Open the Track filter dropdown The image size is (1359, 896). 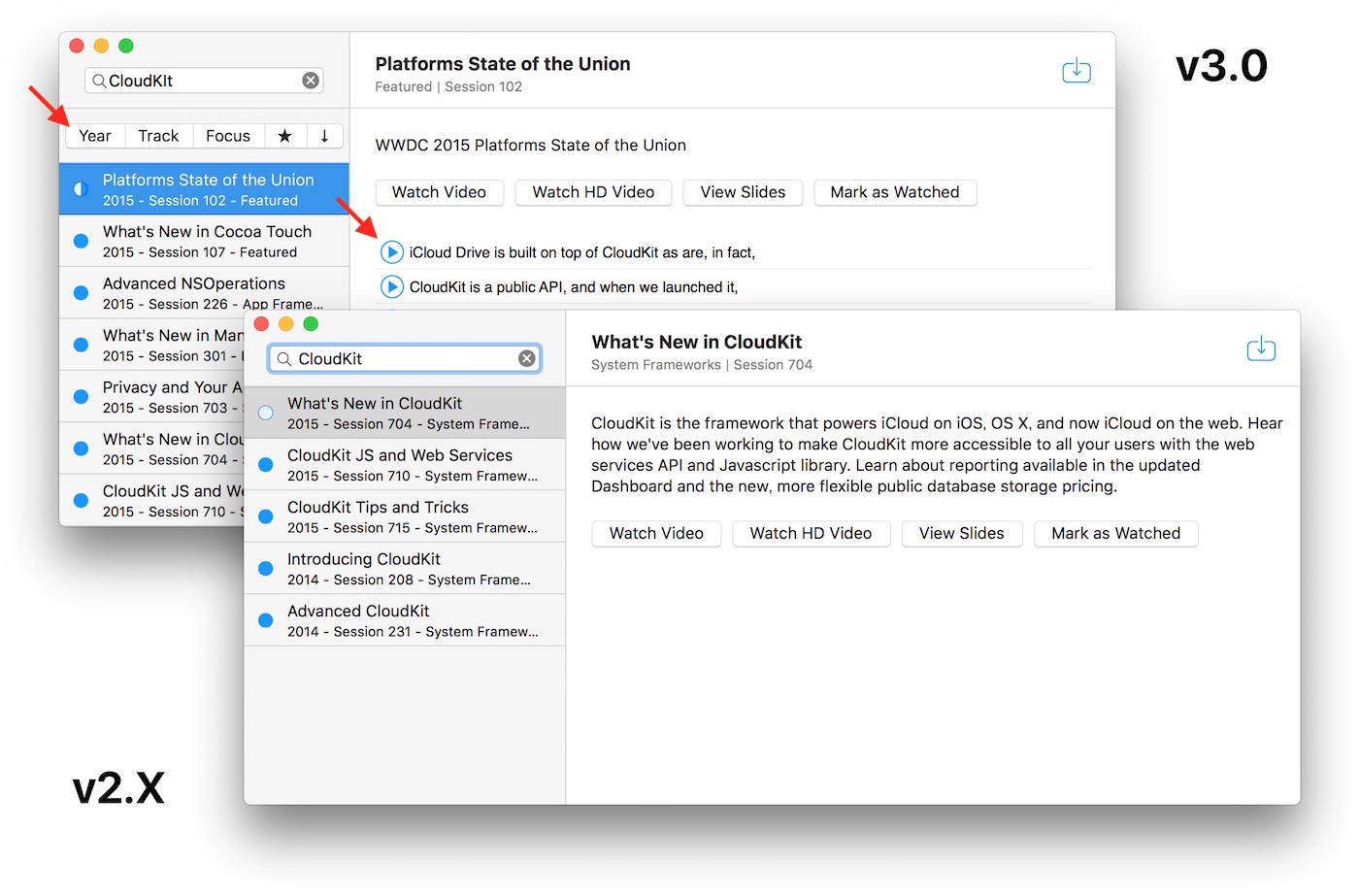click(x=158, y=136)
